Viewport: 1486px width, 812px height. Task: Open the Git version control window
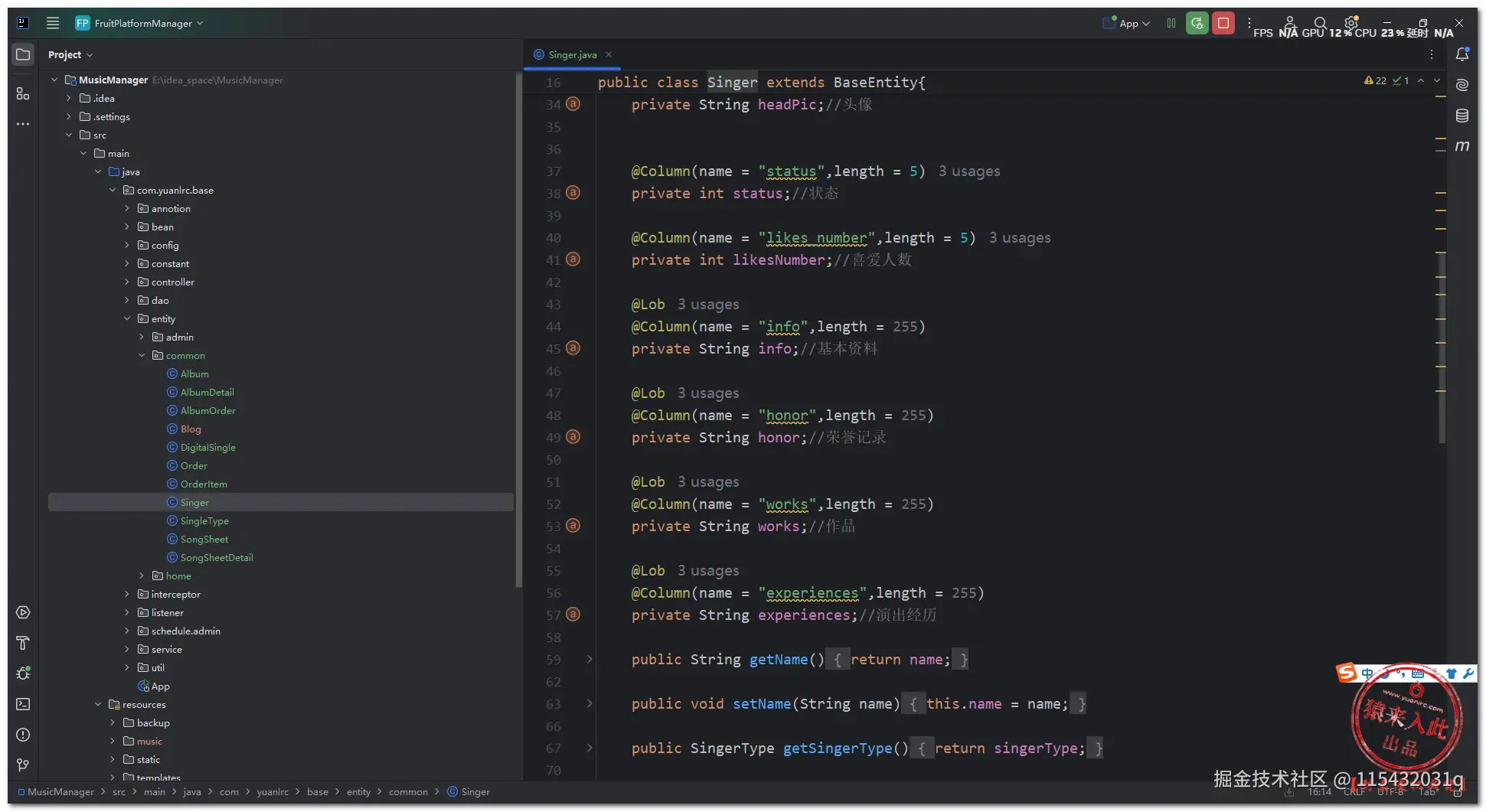click(x=23, y=765)
